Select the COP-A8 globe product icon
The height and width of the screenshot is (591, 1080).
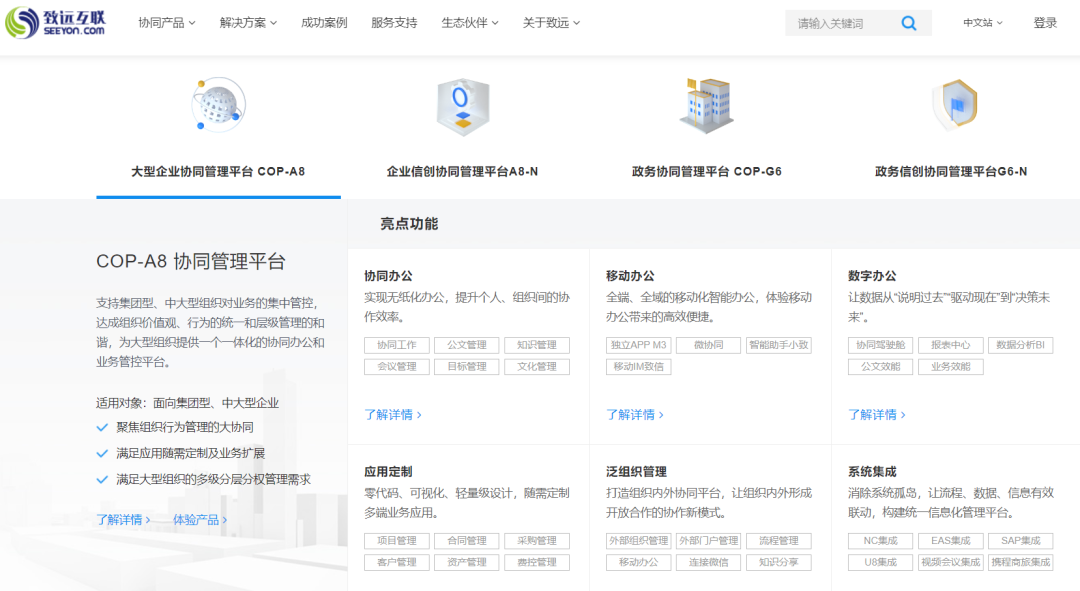point(218,105)
